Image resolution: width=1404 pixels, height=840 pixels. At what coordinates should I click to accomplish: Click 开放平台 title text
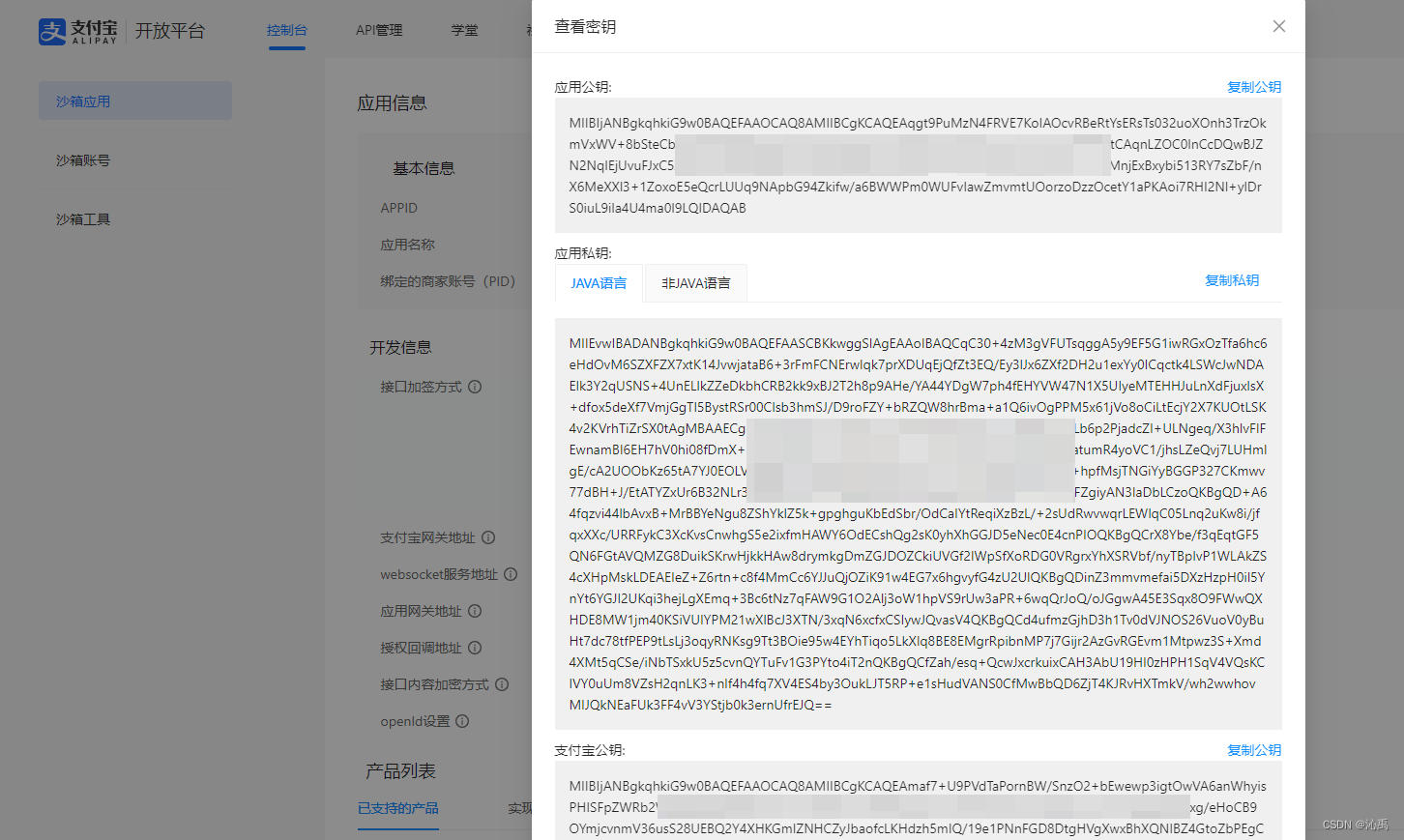(170, 31)
